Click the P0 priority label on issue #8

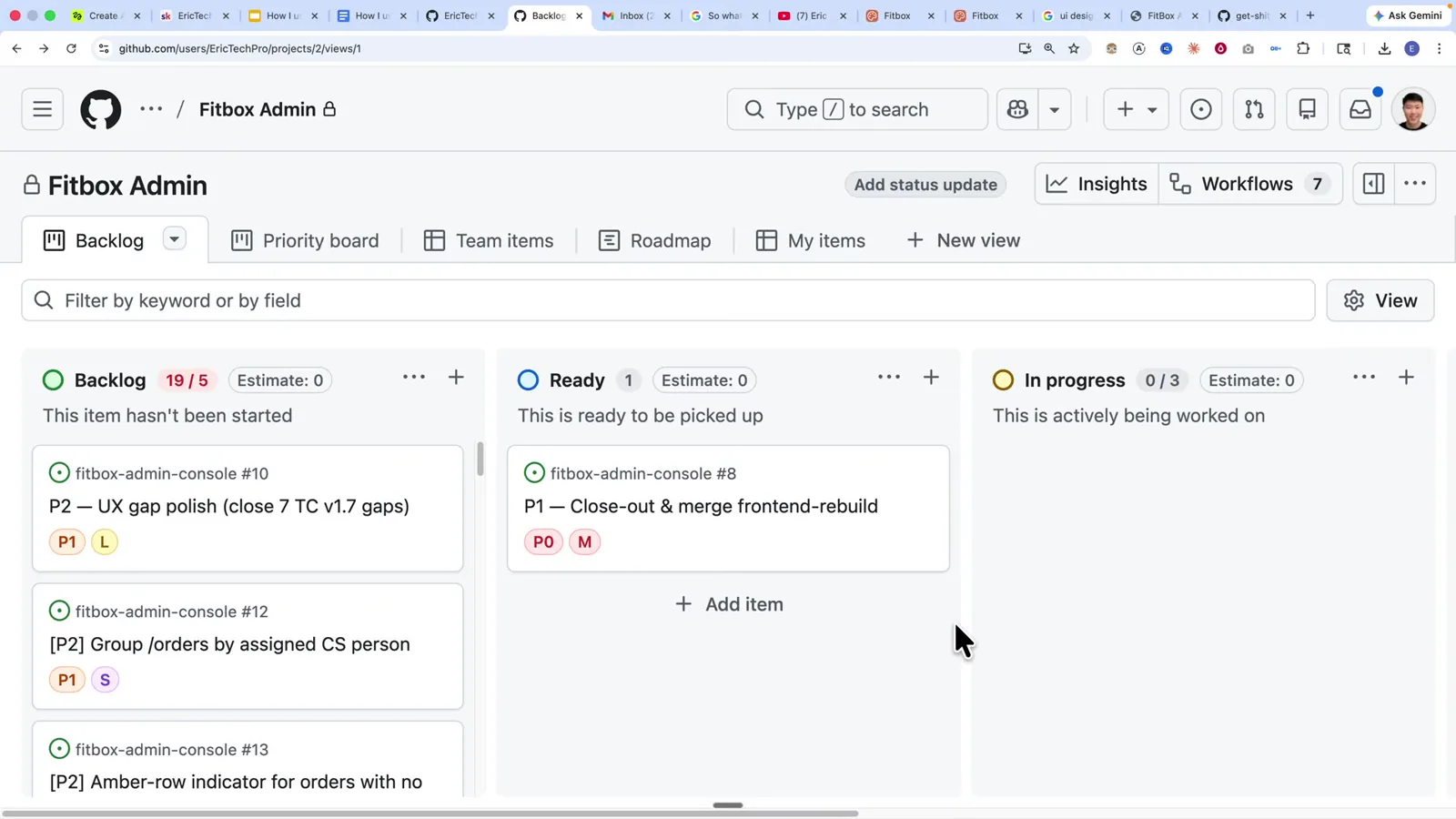pos(543,541)
